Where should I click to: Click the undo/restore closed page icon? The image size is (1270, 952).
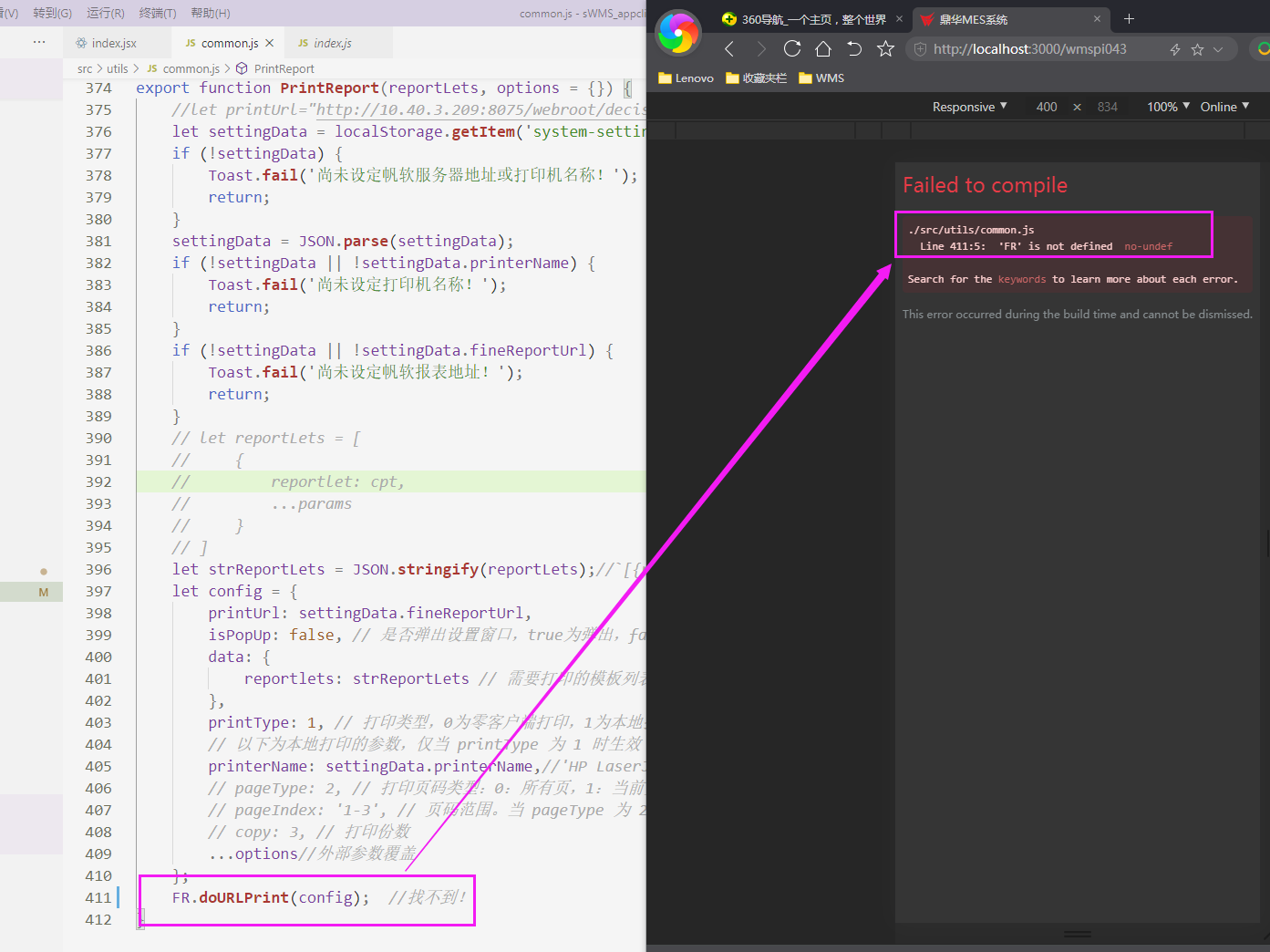[854, 49]
